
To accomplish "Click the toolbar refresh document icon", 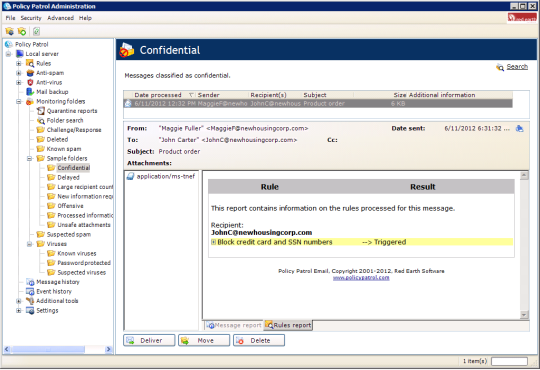I will (36, 32).
